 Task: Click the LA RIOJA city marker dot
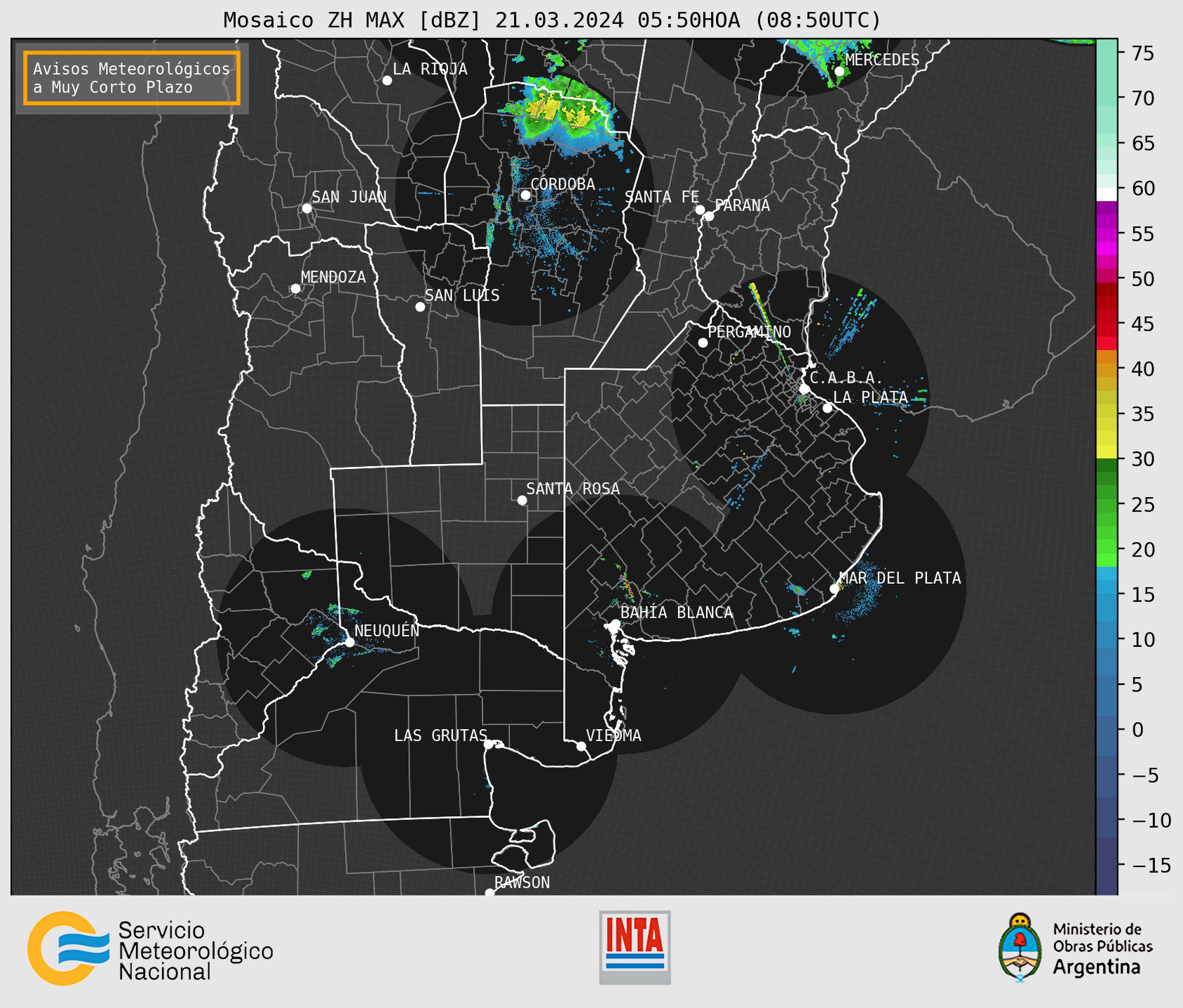387,81
